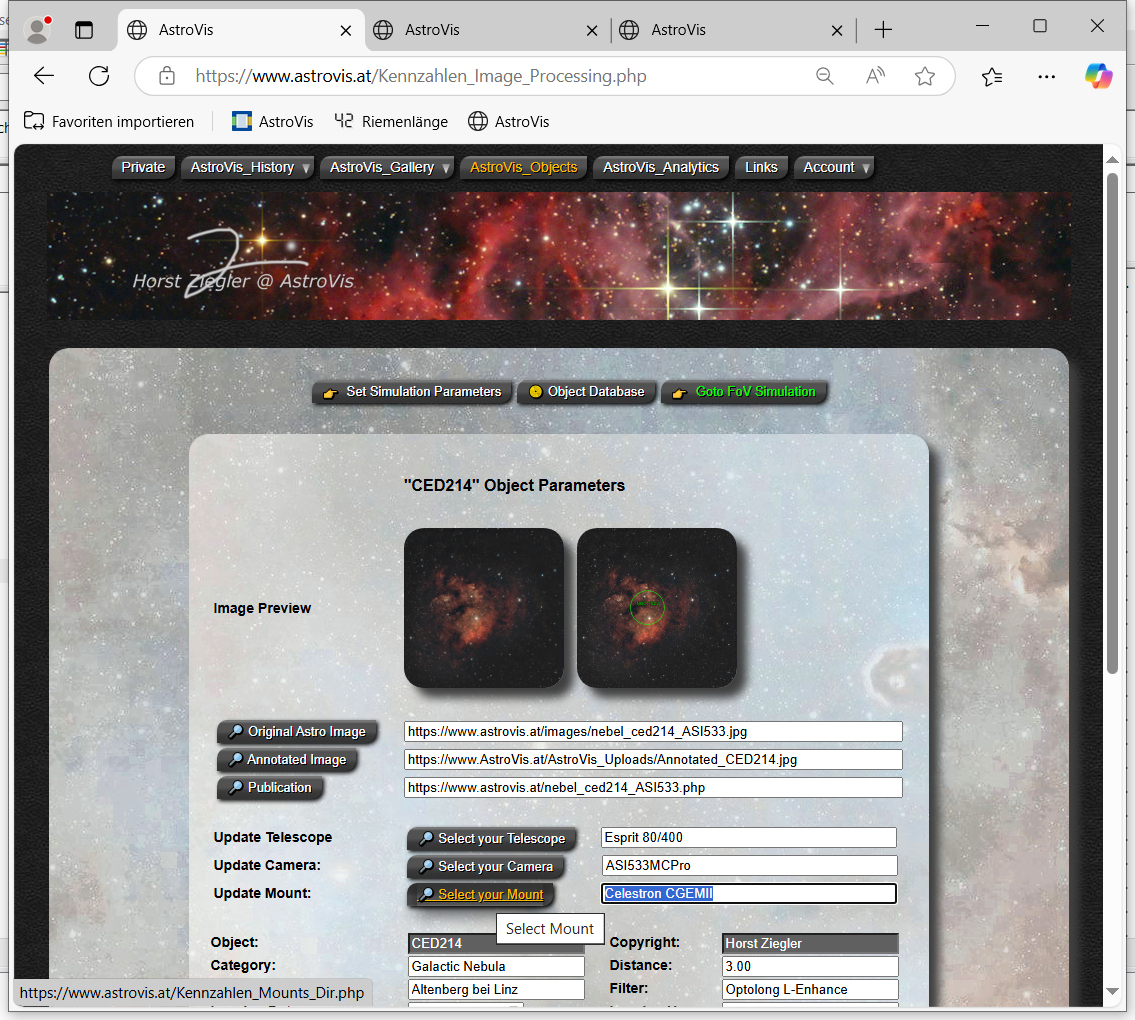Open the AstroVis bookmark with blue icon
1135x1020 pixels.
(x=272, y=121)
